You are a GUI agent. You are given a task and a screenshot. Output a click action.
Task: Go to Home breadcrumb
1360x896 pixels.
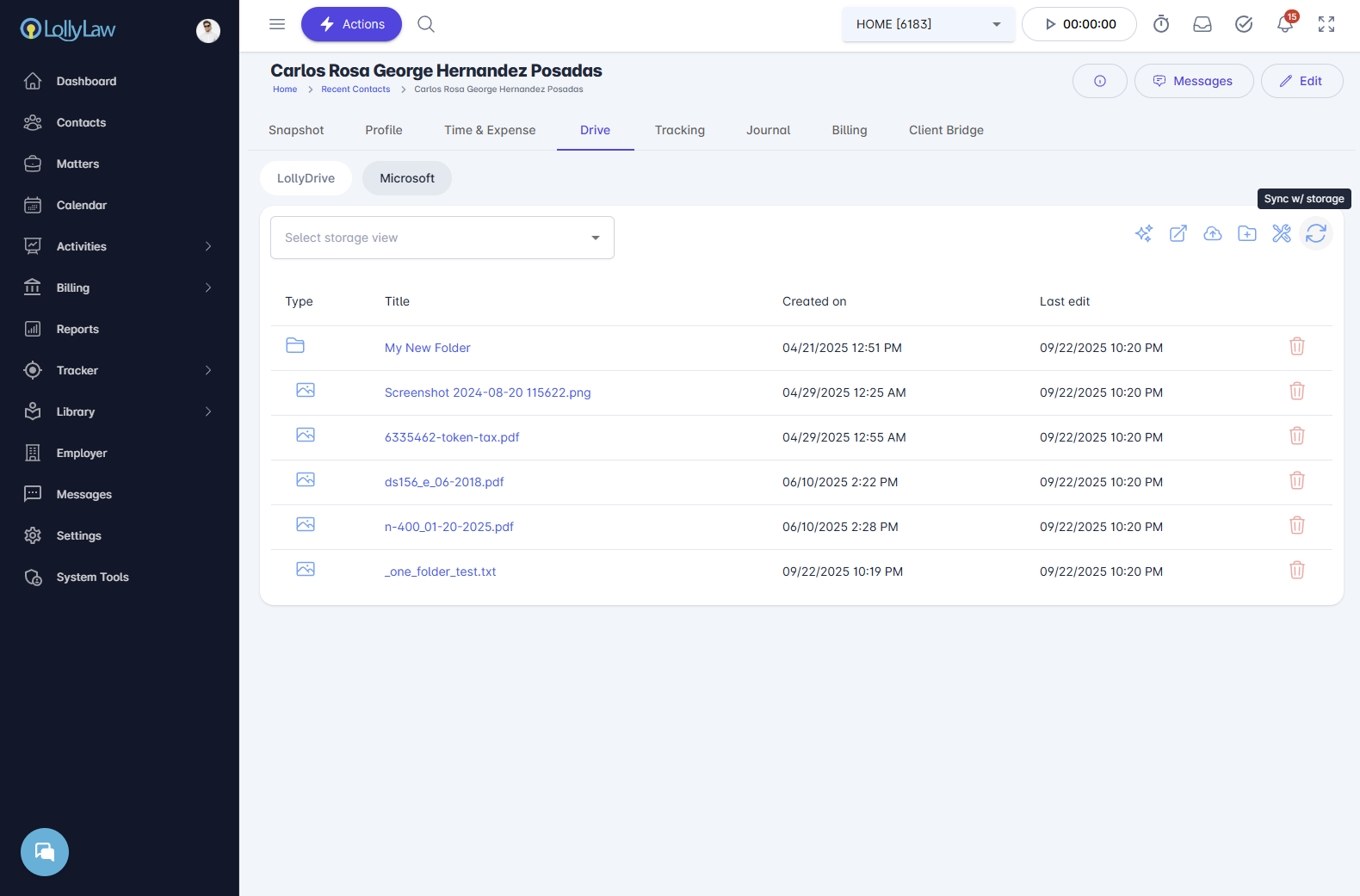pyautogui.click(x=285, y=90)
